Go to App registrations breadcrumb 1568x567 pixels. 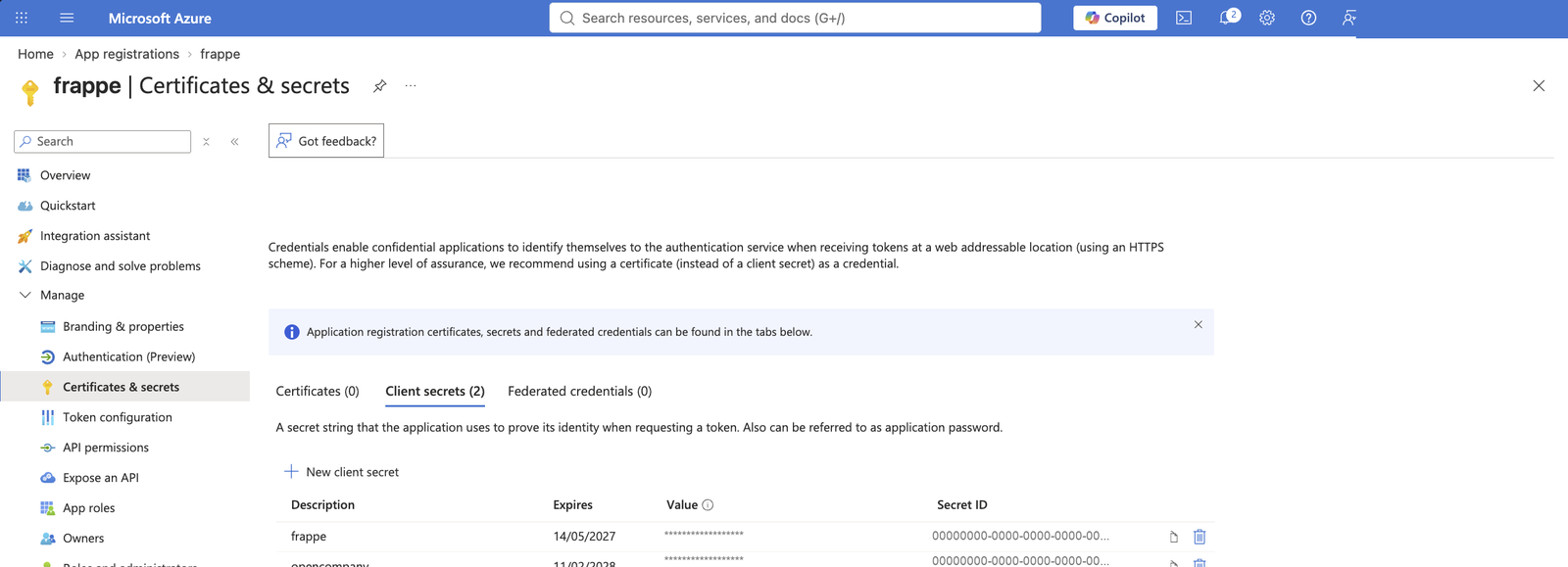pyautogui.click(x=126, y=54)
